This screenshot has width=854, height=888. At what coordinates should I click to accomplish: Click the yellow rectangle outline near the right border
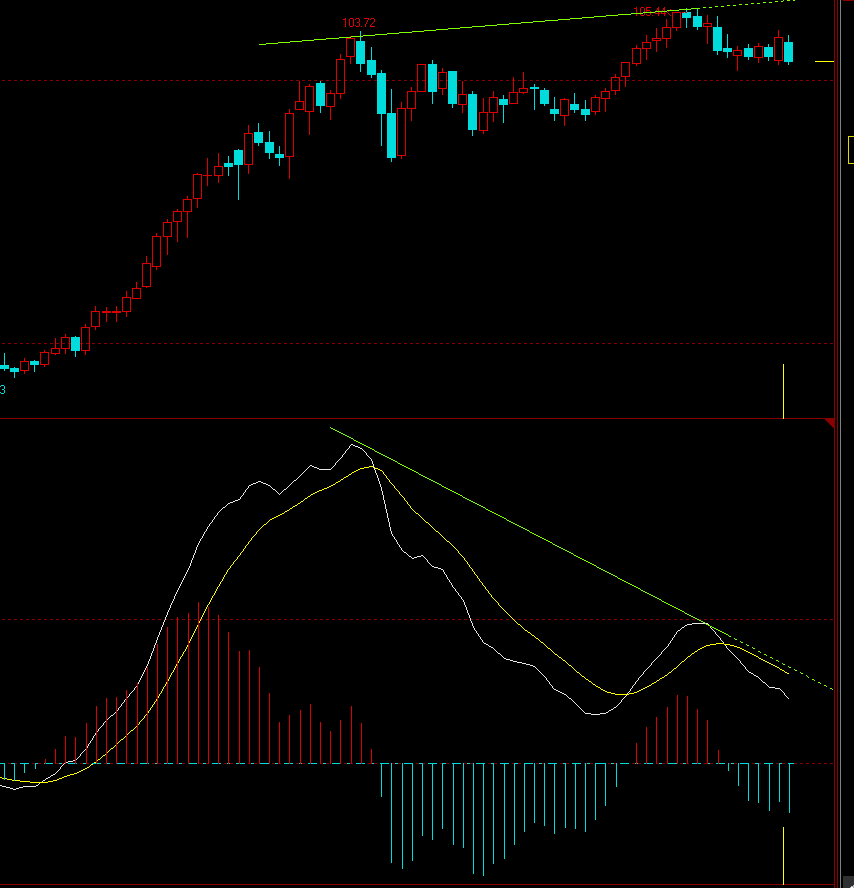(849, 150)
